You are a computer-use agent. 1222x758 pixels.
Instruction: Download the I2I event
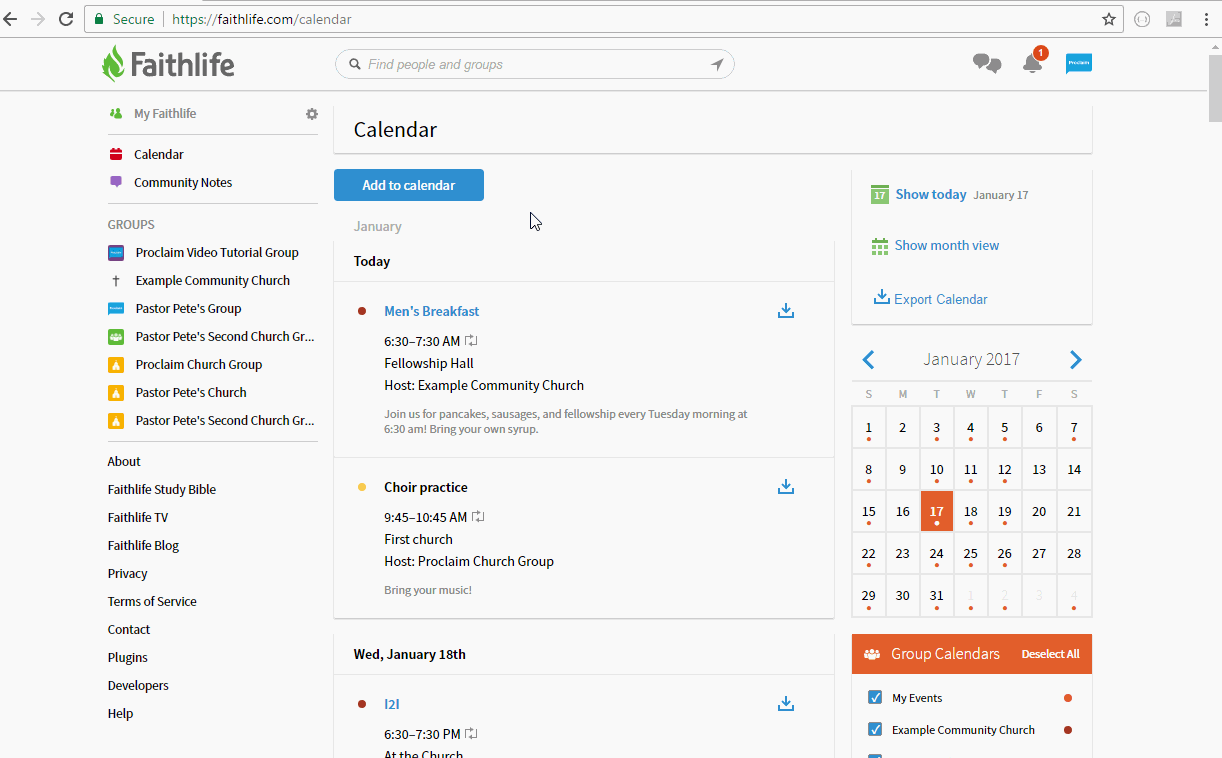[x=786, y=704]
